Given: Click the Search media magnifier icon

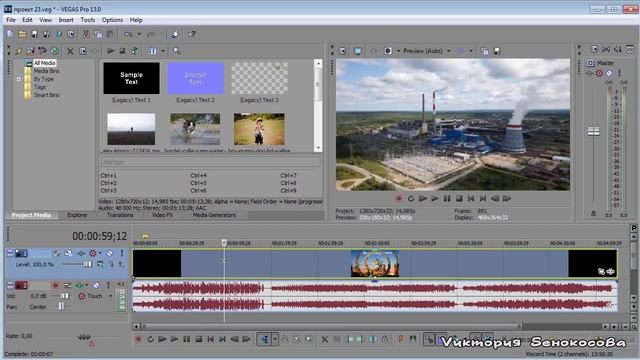Looking at the screenshot, I should pyautogui.click(x=177, y=51).
